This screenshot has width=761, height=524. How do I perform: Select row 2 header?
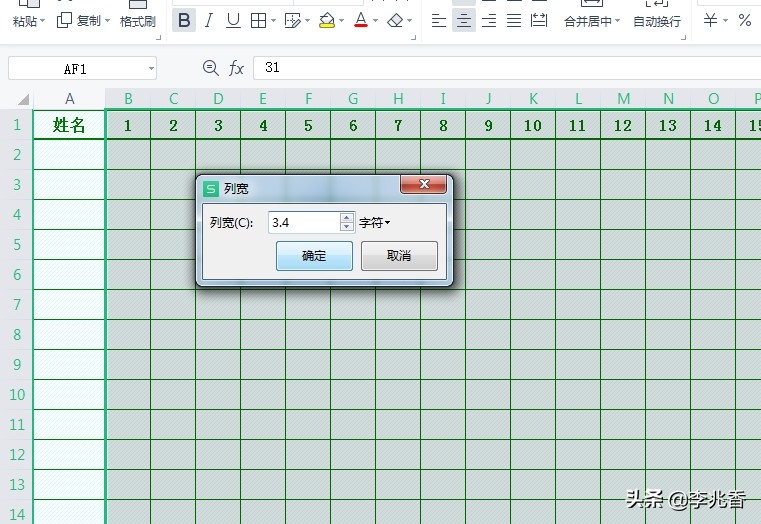17,155
